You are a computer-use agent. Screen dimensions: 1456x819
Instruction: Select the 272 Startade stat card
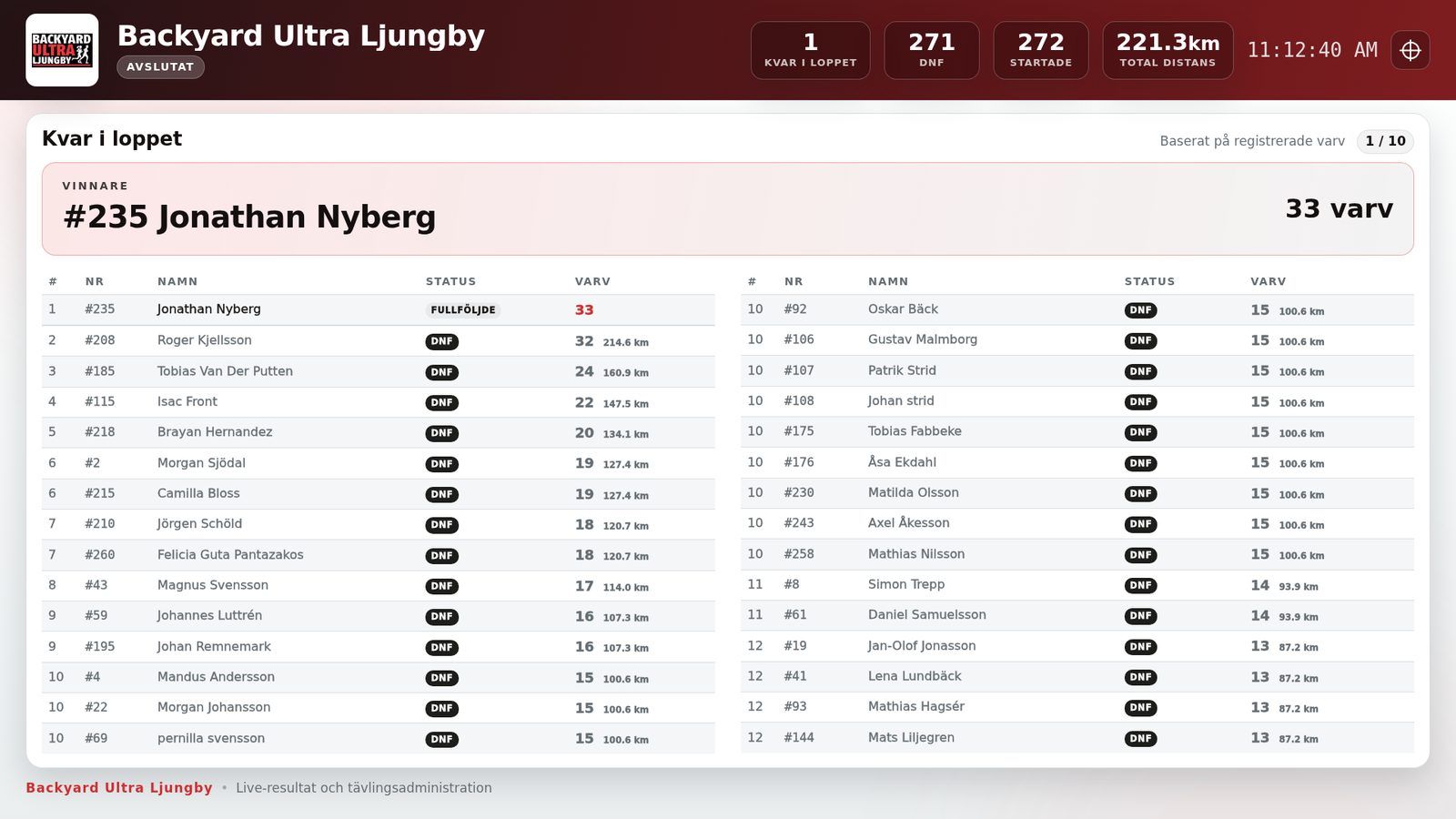pyautogui.click(x=1040, y=50)
